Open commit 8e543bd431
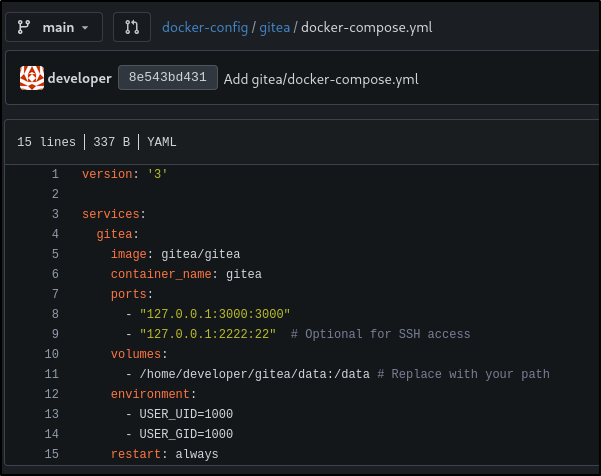The width and height of the screenshot is (601, 476). tap(168, 77)
